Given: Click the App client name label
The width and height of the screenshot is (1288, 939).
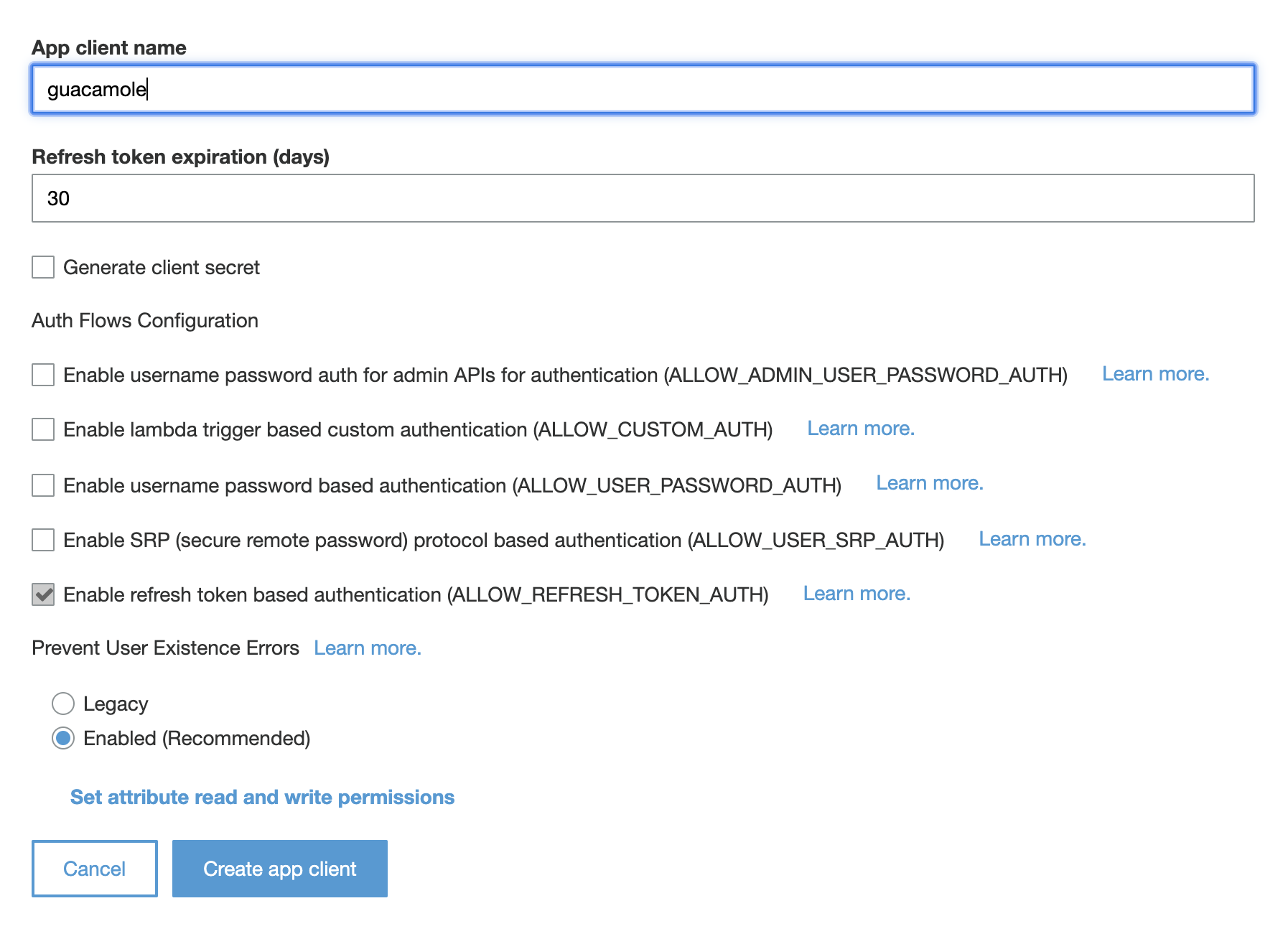Looking at the screenshot, I should [109, 48].
